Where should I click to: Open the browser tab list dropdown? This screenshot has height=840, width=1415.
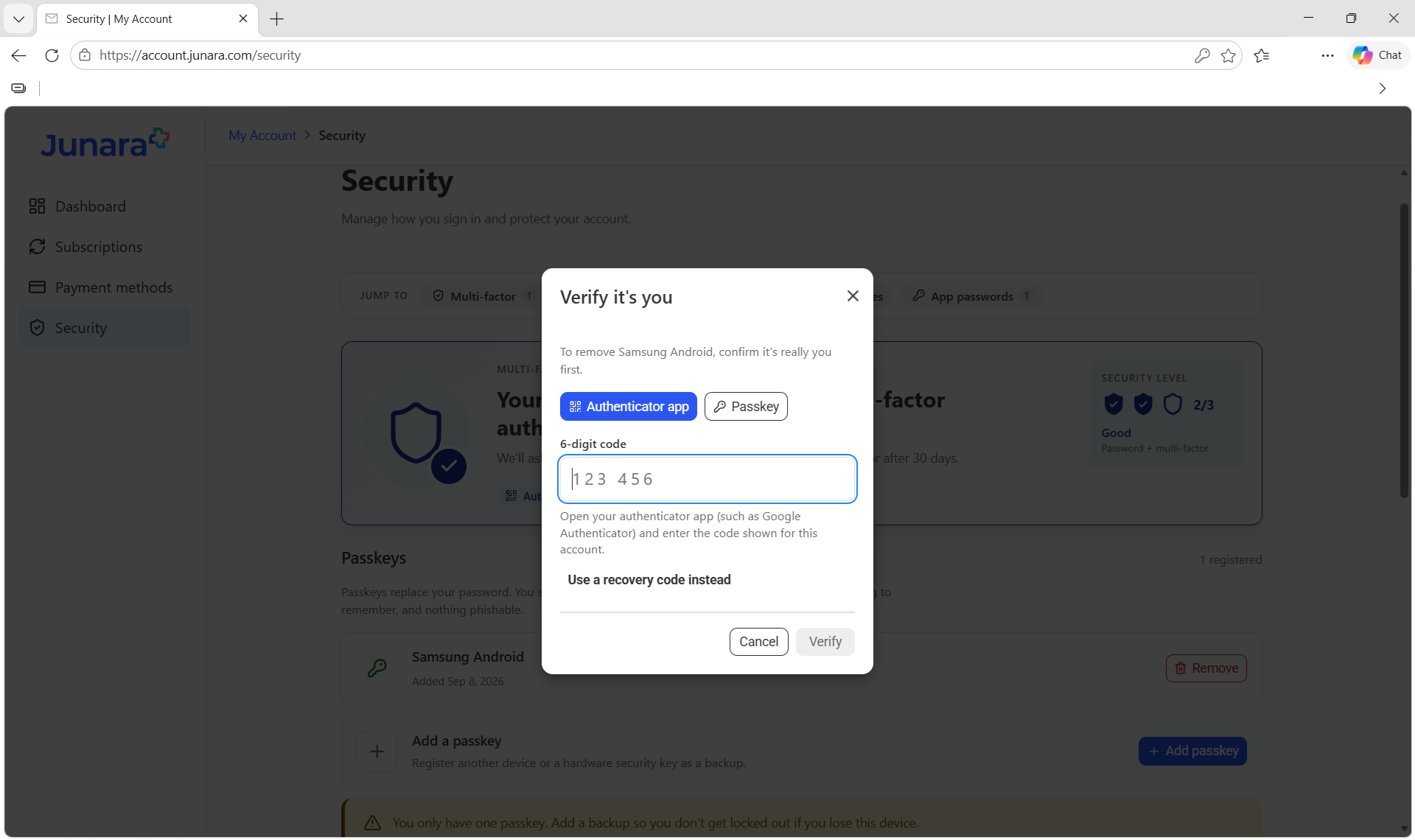point(18,19)
